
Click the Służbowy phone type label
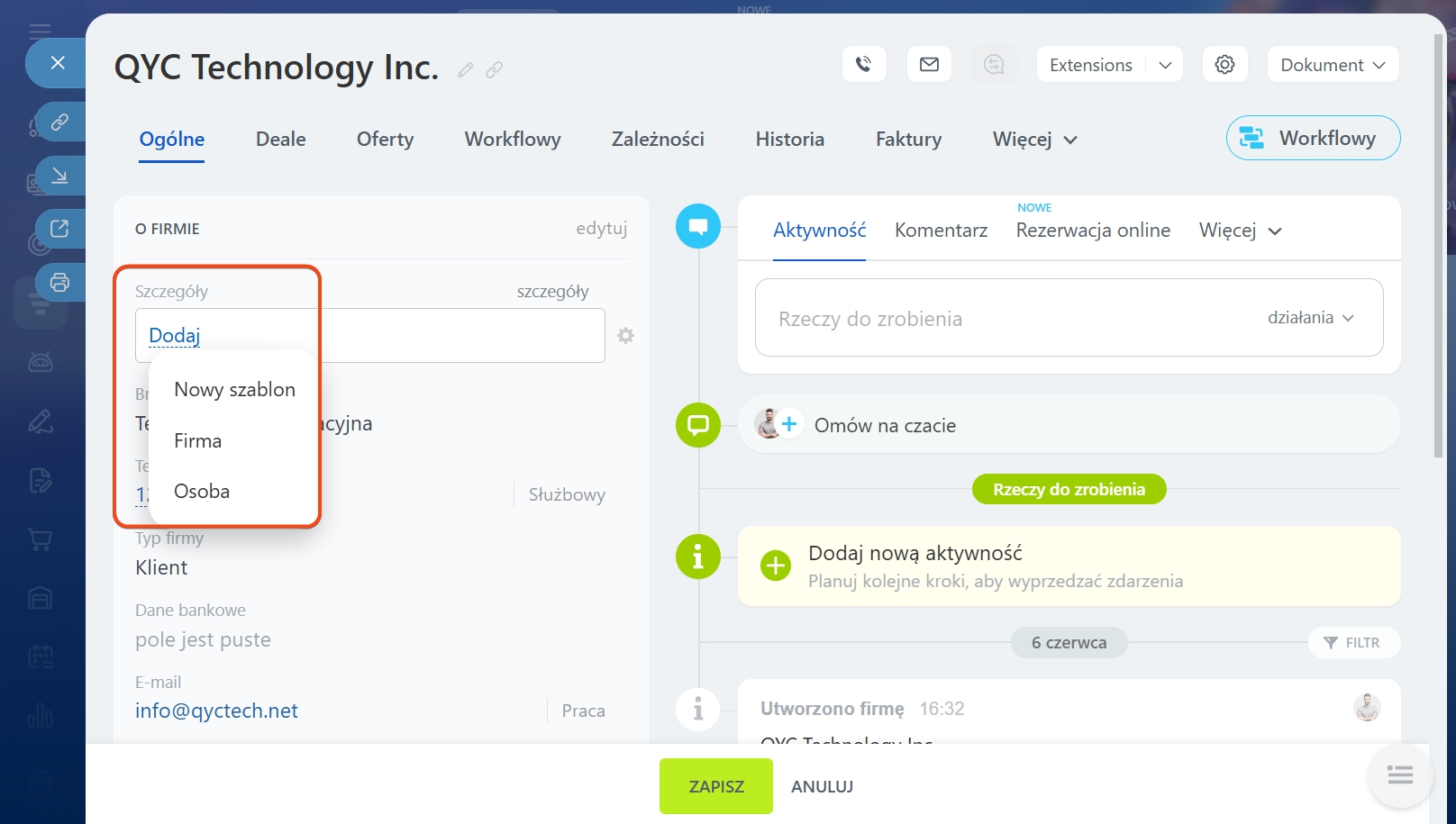coord(567,494)
